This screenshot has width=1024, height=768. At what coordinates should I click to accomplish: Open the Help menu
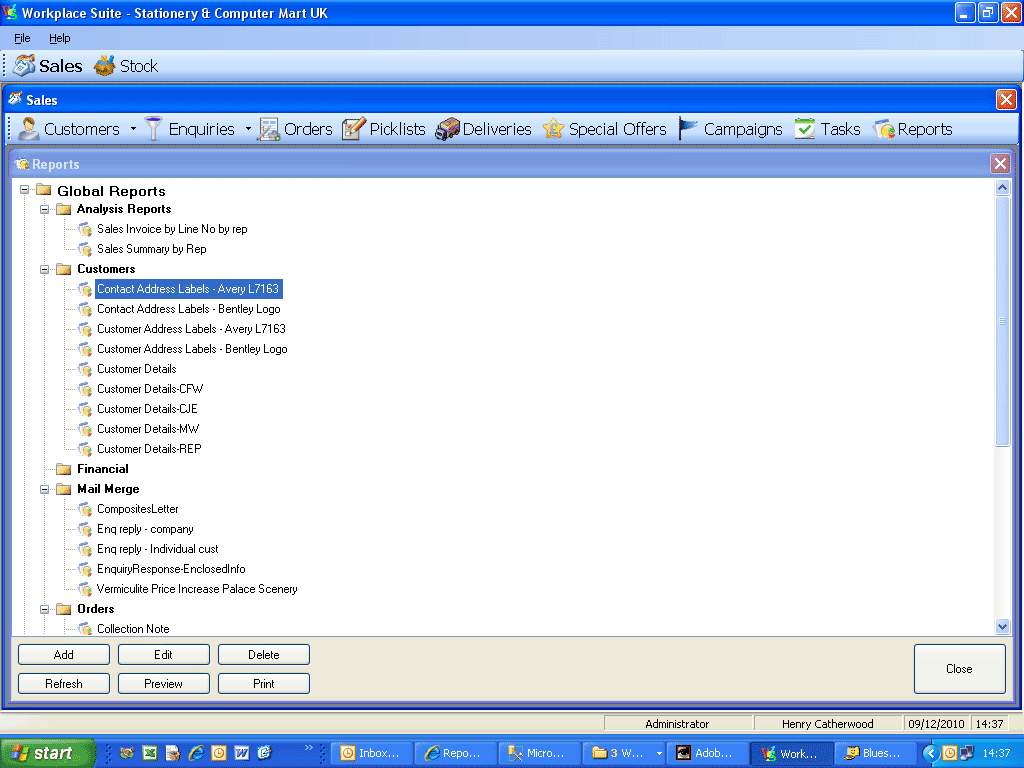pos(59,38)
